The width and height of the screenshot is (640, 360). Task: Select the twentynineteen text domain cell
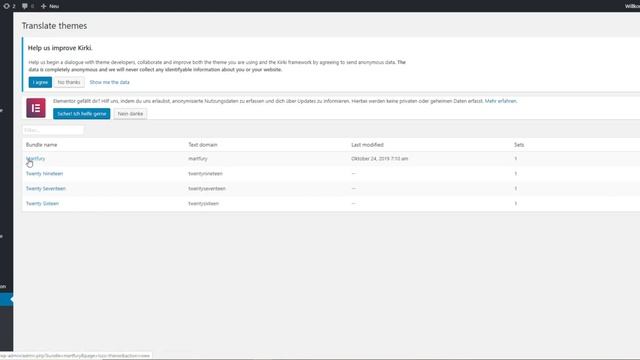point(205,173)
